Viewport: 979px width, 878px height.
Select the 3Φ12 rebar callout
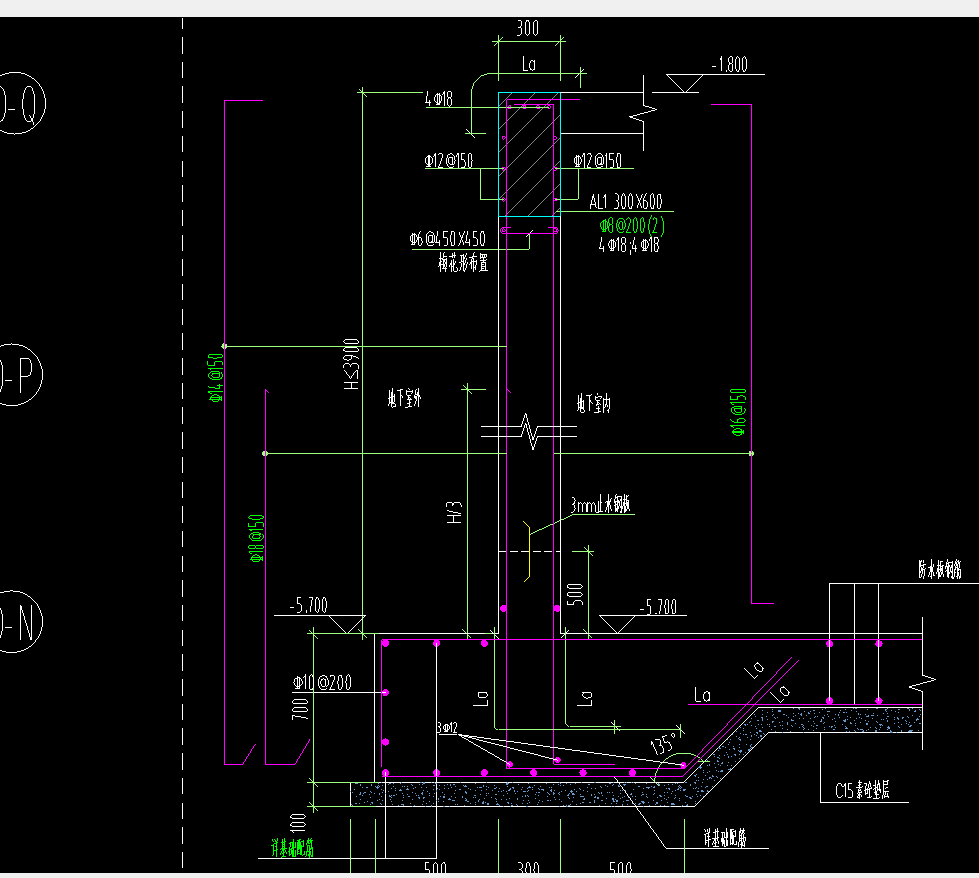[447, 728]
